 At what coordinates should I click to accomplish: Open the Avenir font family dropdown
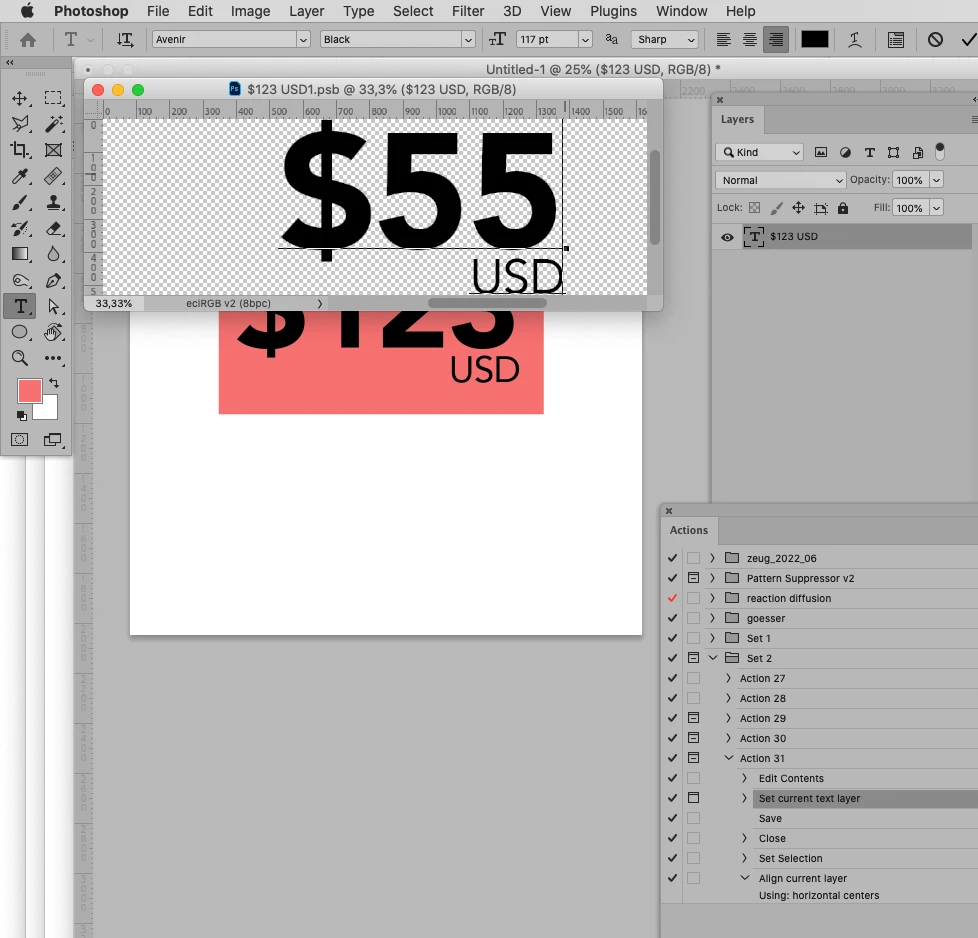(303, 40)
